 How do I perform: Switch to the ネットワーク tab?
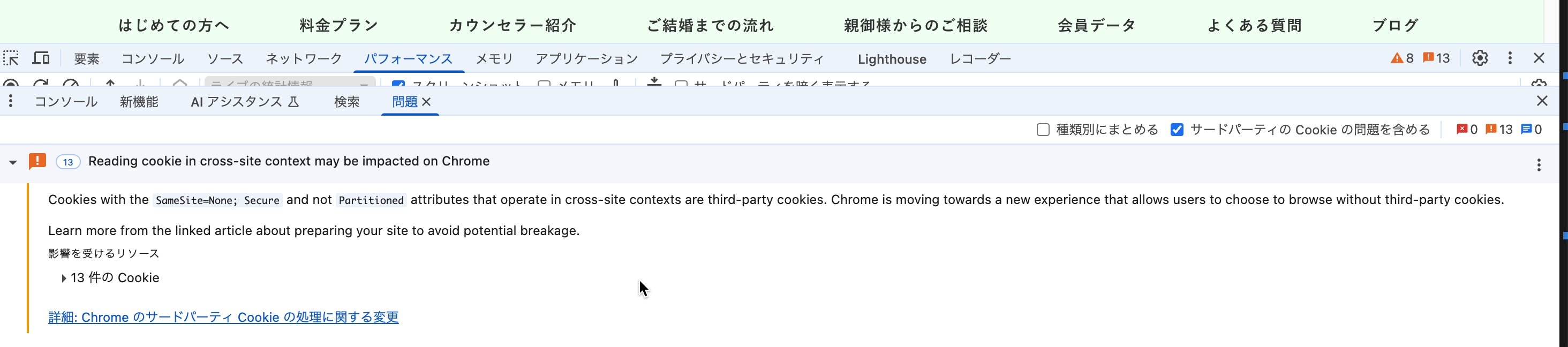click(x=304, y=59)
